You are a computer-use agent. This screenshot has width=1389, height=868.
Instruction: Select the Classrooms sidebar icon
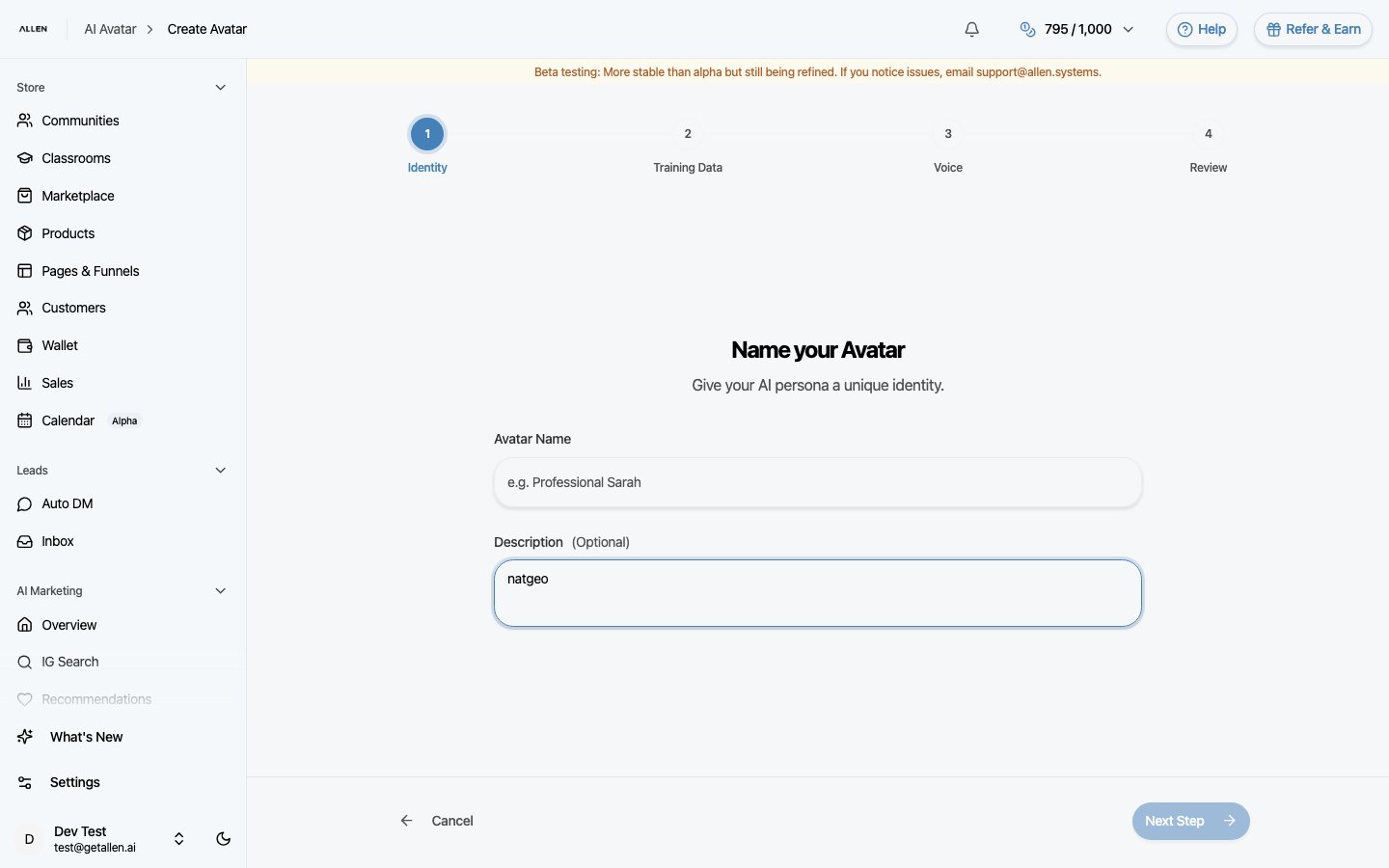(24, 157)
